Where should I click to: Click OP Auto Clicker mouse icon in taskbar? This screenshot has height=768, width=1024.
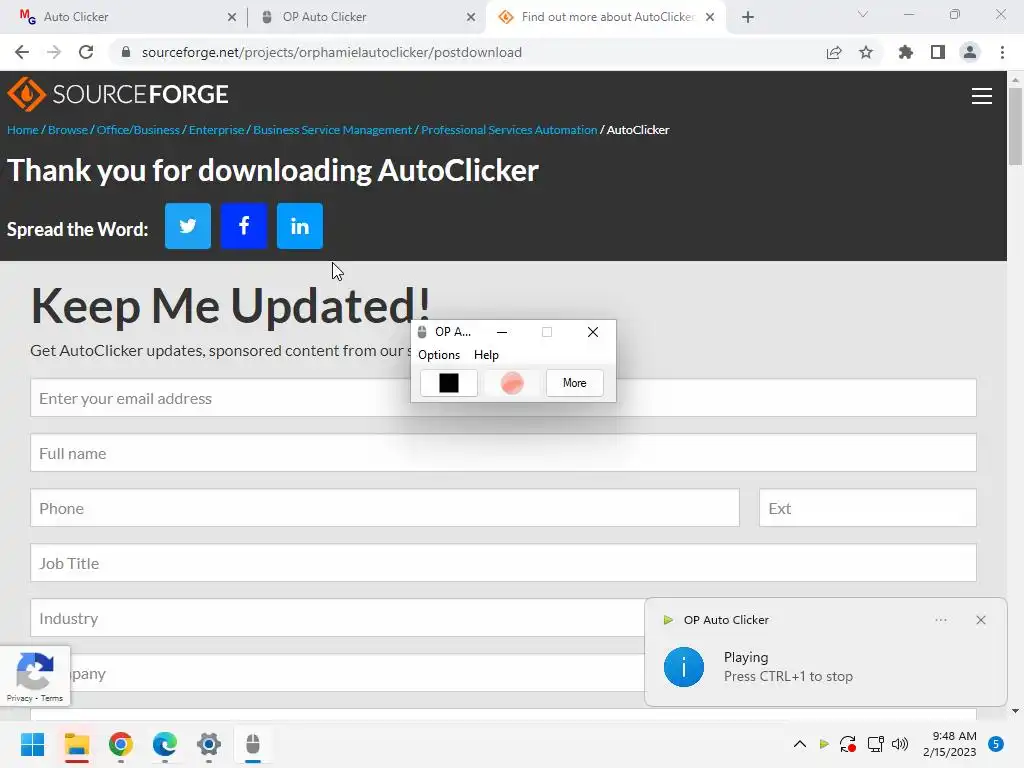(253, 744)
